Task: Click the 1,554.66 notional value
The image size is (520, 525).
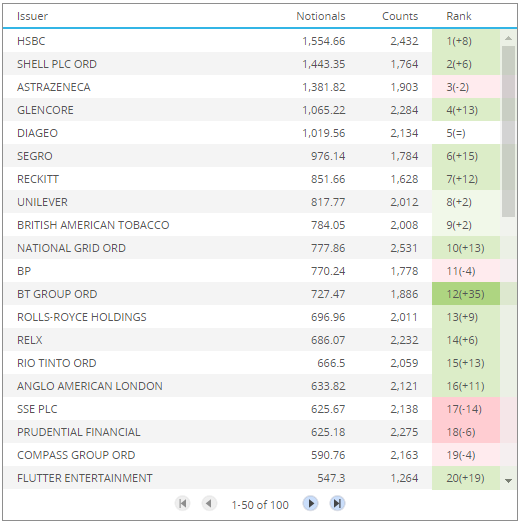Action: (323, 41)
